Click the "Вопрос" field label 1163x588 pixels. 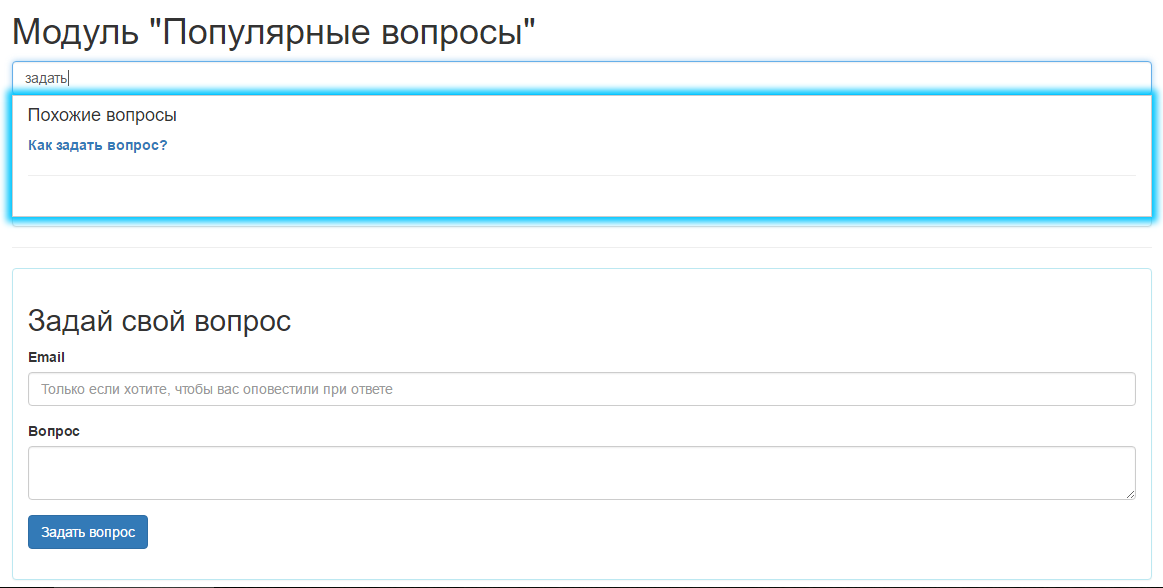click(54, 431)
